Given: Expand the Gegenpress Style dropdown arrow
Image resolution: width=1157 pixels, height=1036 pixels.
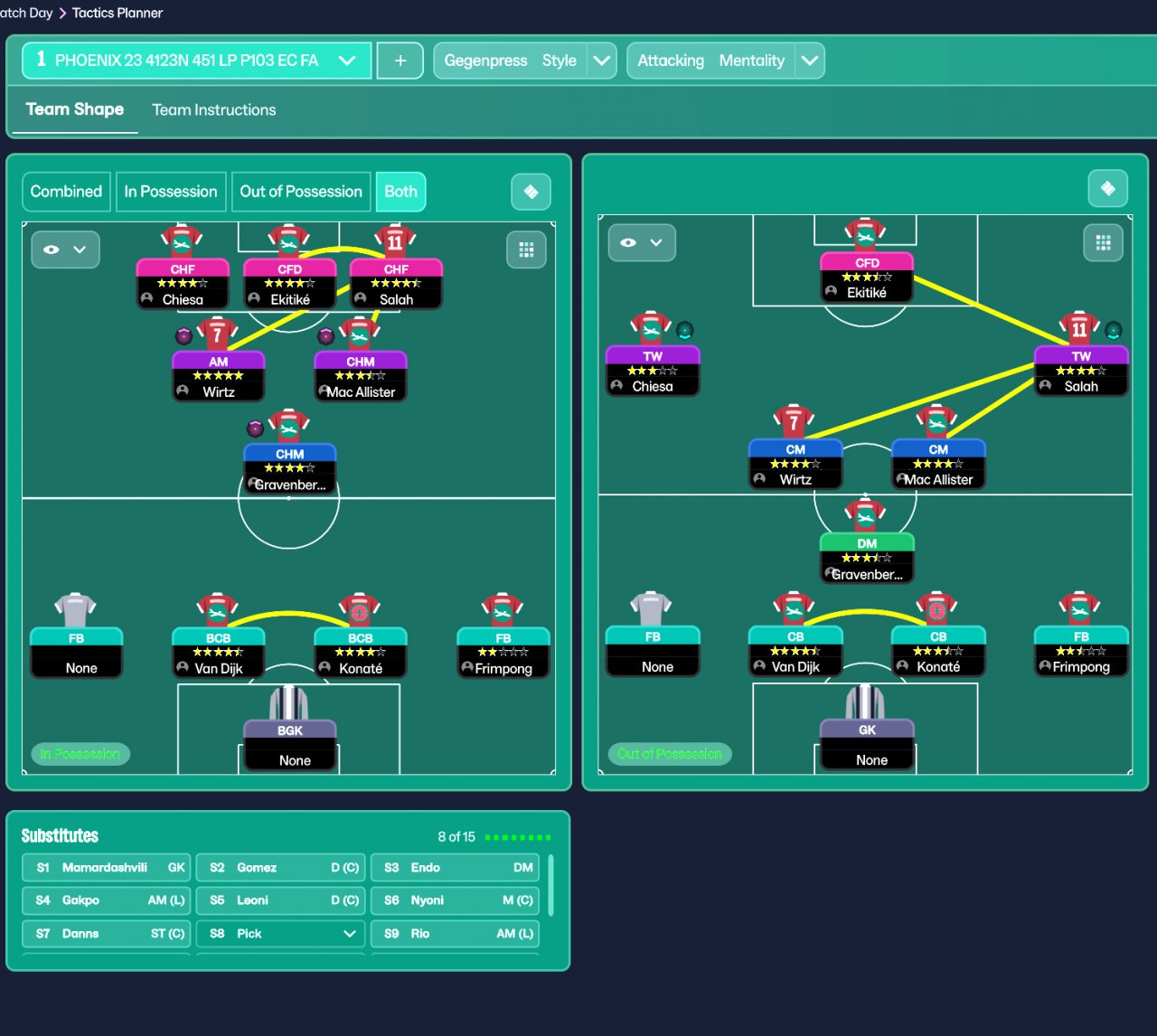Looking at the screenshot, I should (x=602, y=61).
